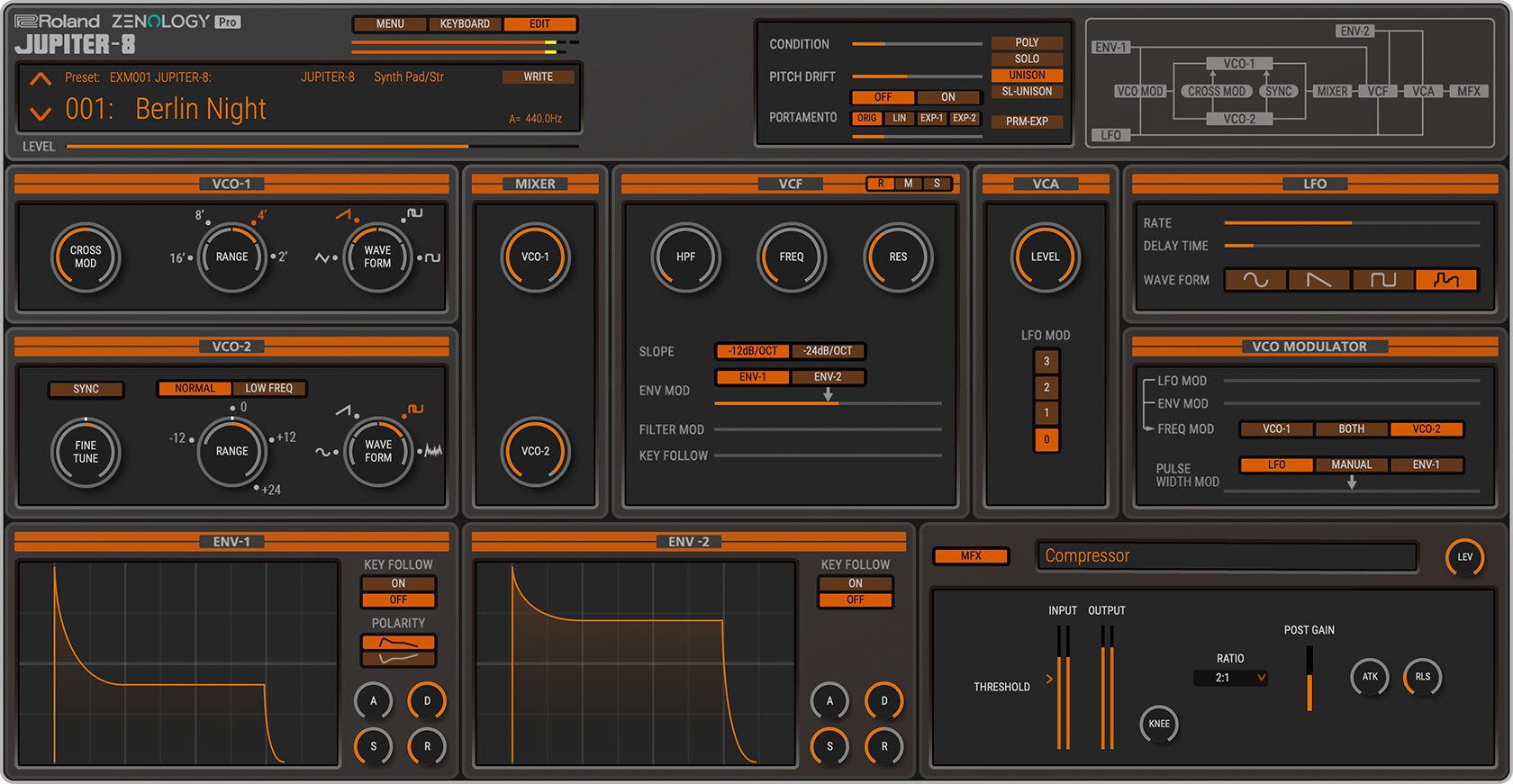The image size is (1513, 784).
Task: Click the VCF RES knob
Action: point(898,257)
